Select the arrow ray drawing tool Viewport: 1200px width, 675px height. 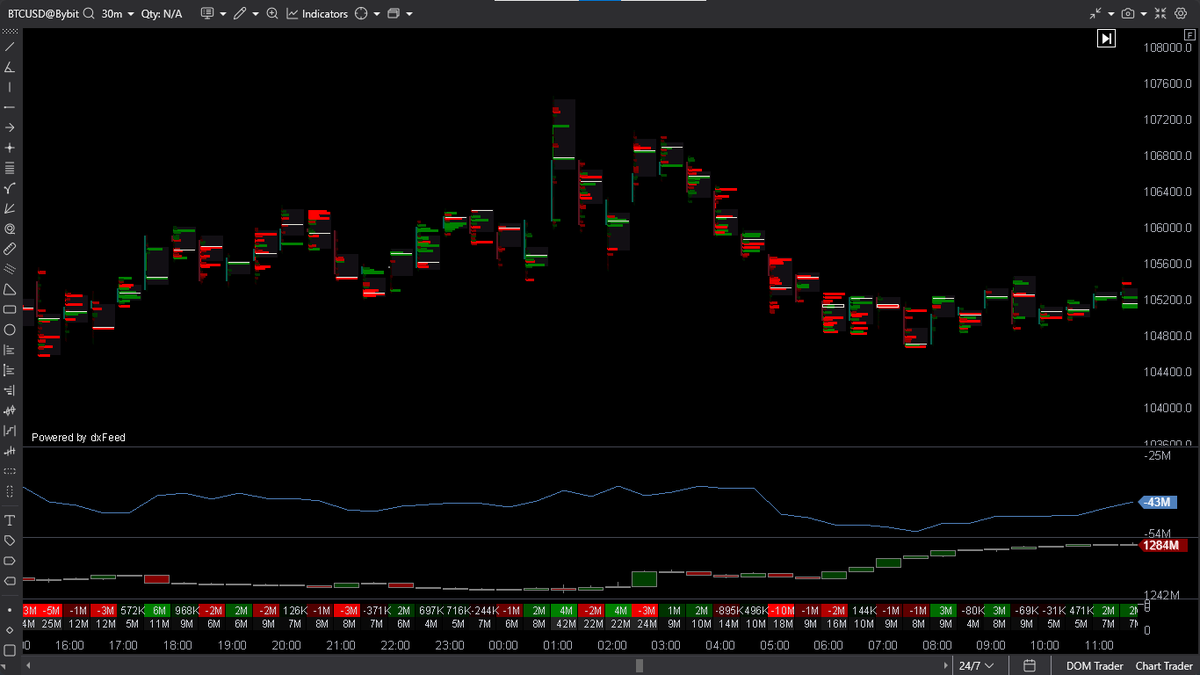click(x=10, y=127)
